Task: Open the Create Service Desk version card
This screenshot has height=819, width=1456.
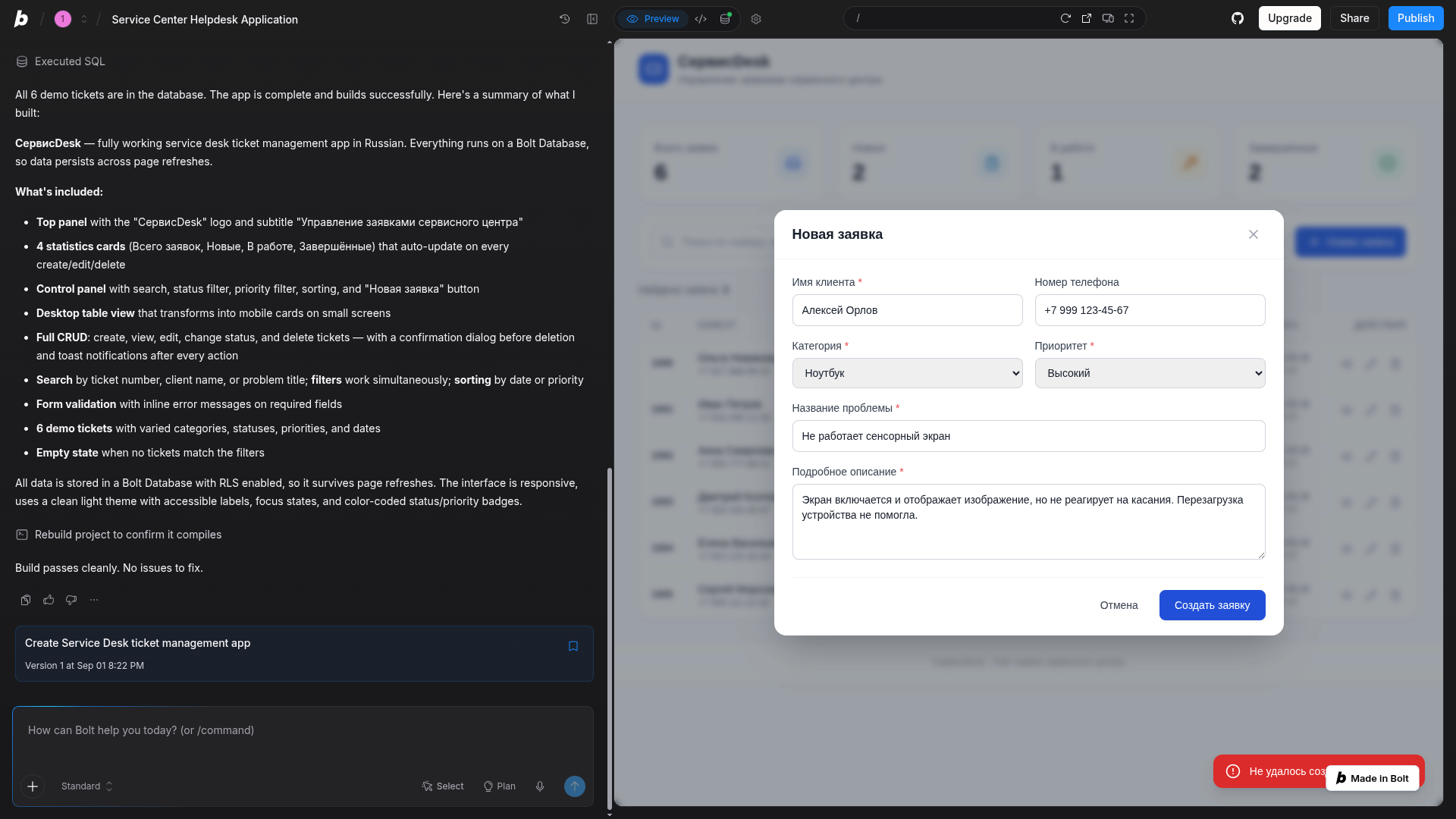Action: tap(304, 654)
